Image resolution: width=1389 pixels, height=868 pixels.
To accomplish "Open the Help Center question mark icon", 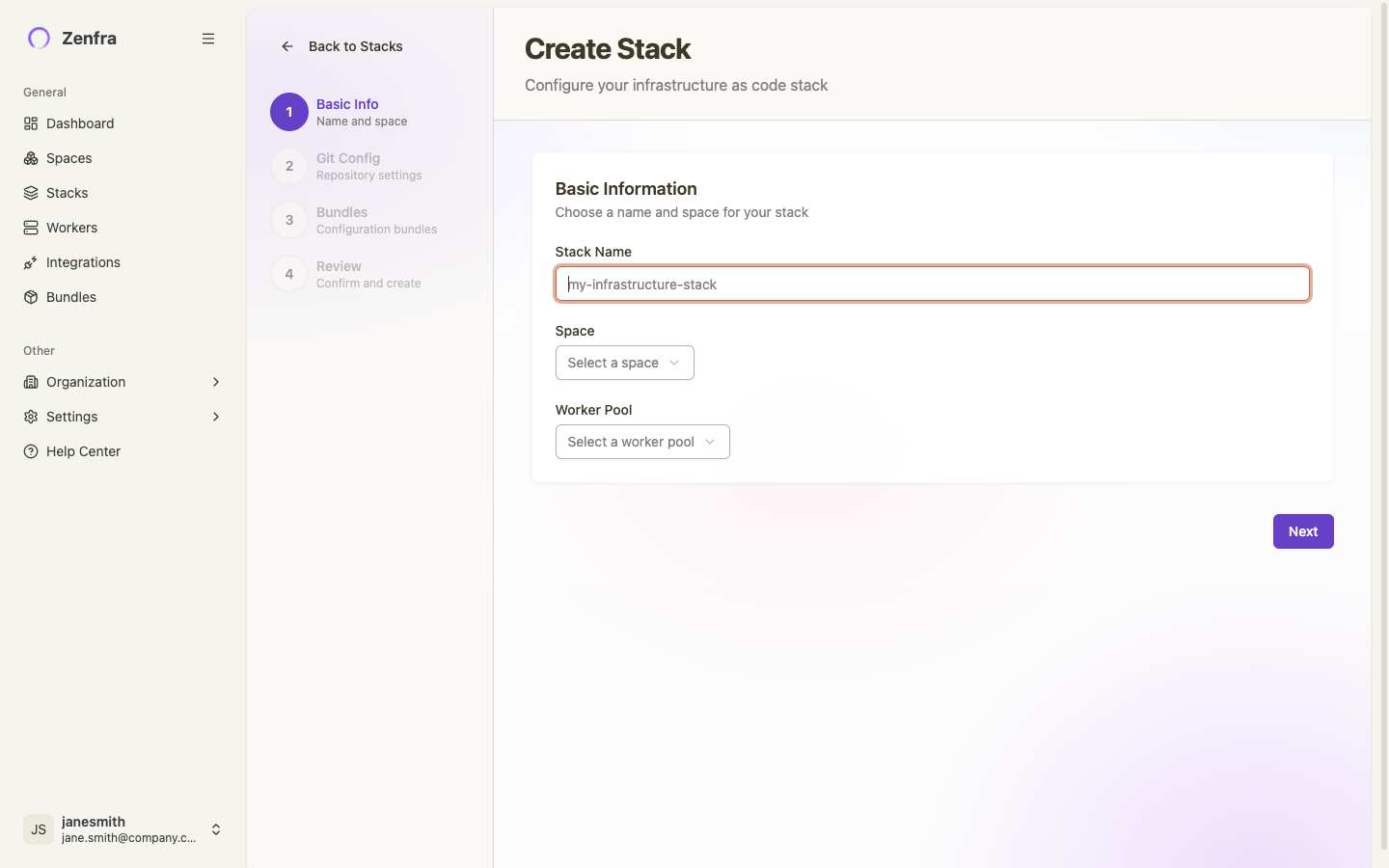I will [31, 451].
